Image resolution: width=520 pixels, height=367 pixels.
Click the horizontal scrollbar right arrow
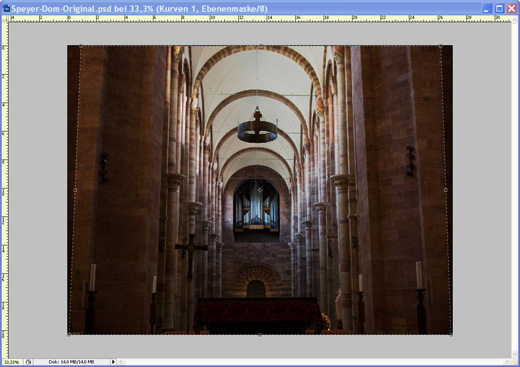pyautogui.click(x=507, y=362)
